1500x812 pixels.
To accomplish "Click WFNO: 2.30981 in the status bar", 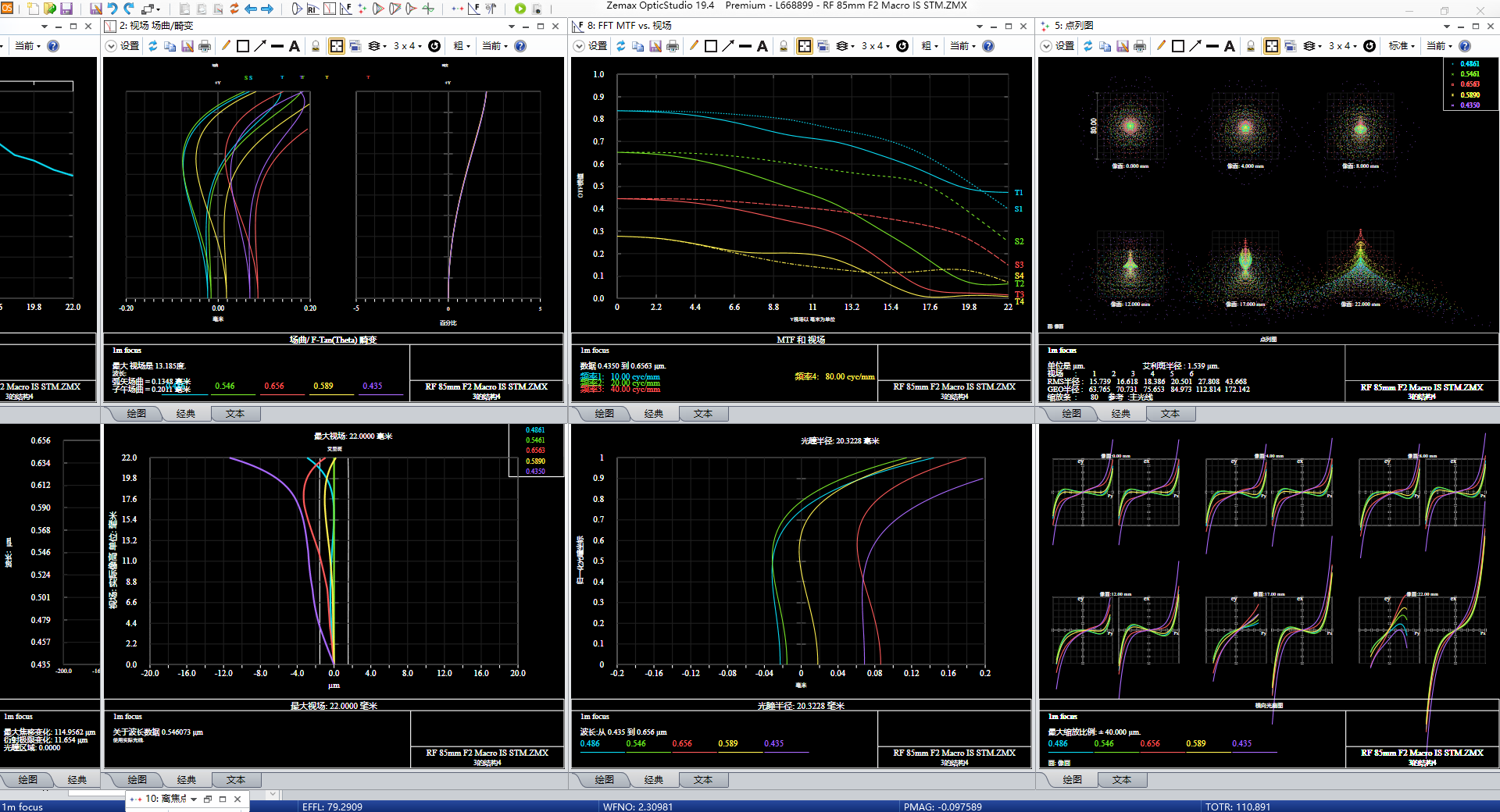I will click(x=637, y=807).
